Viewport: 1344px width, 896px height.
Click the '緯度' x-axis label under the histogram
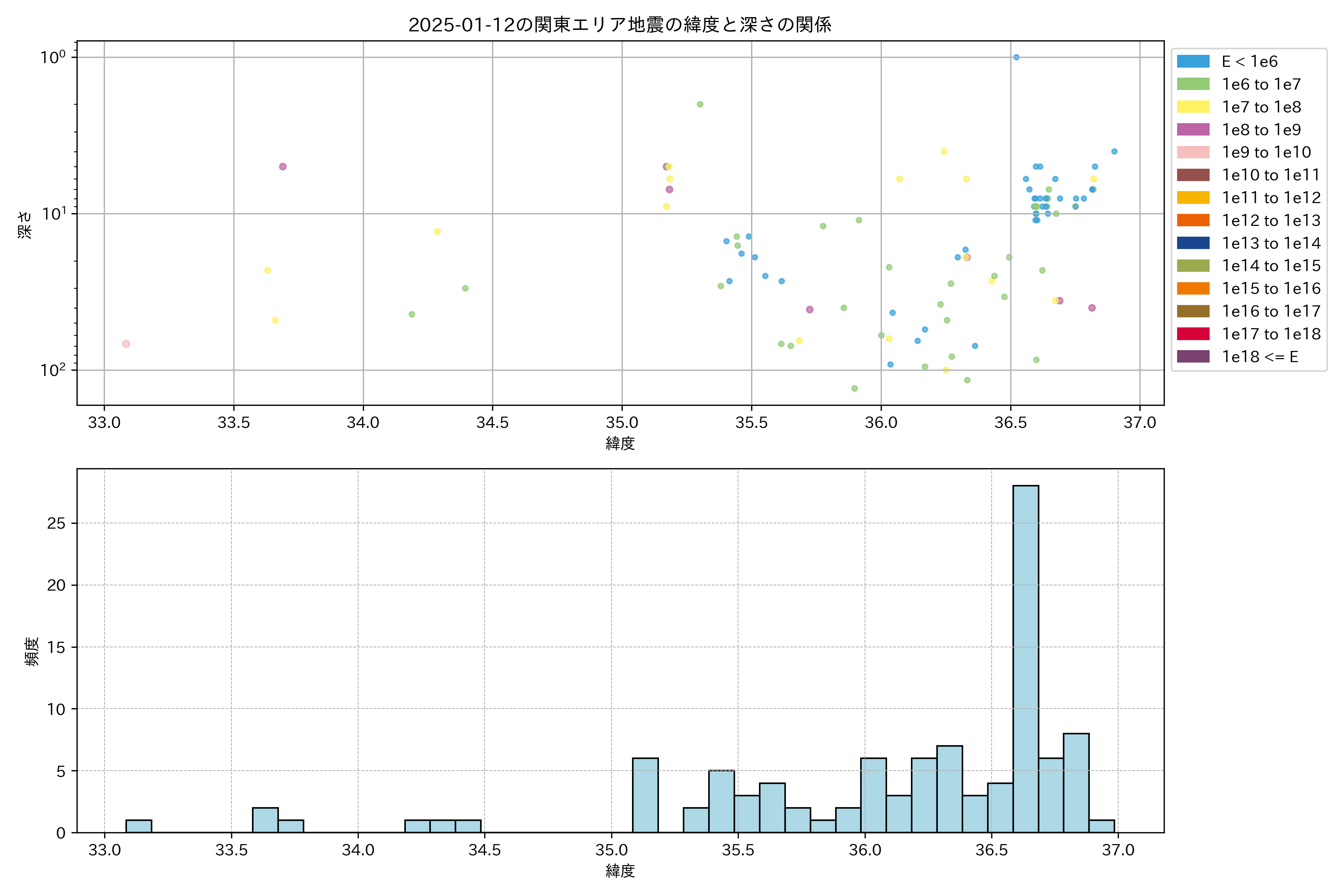[x=620, y=871]
